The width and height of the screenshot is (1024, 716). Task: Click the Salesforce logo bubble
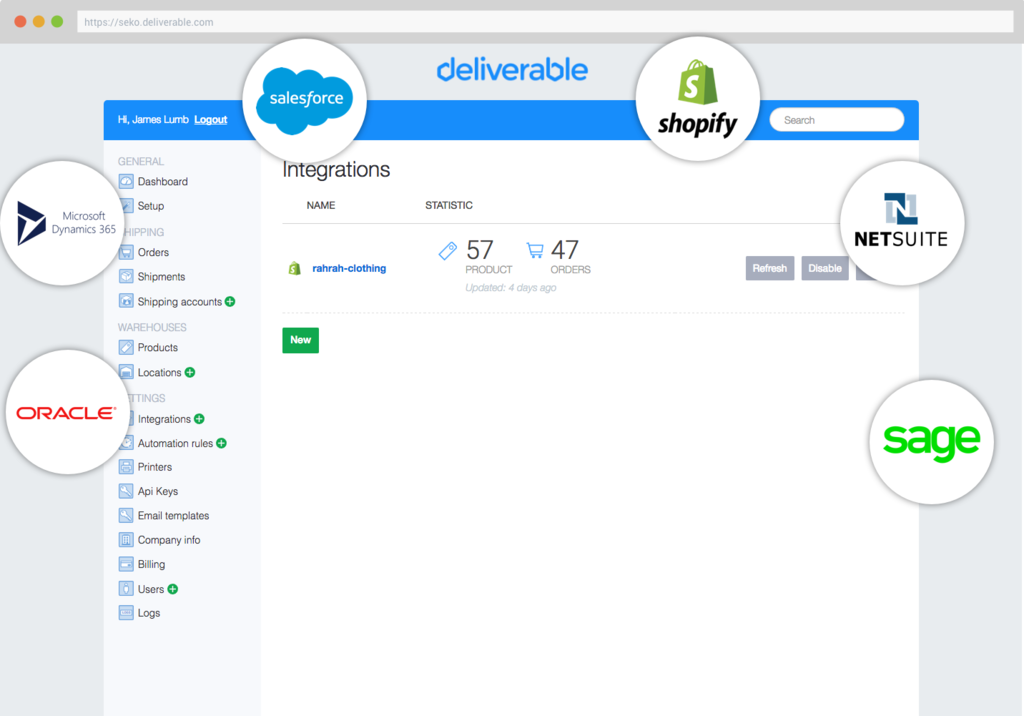click(x=304, y=101)
